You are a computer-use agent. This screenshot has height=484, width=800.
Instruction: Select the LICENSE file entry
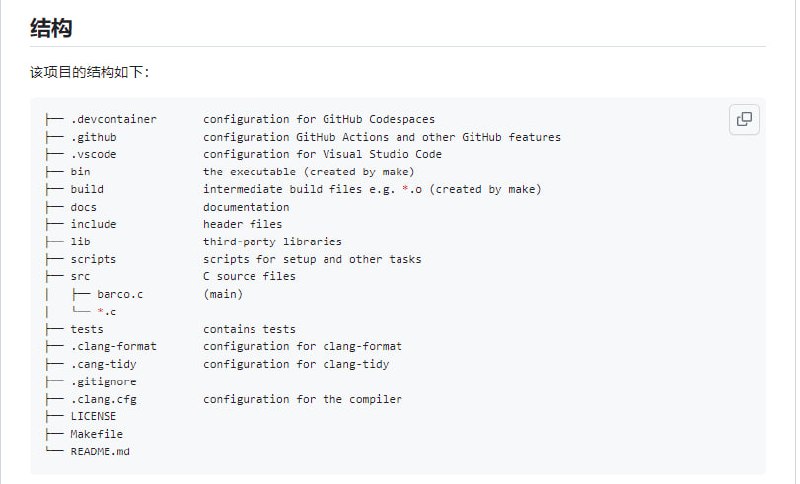click(93, 416)
